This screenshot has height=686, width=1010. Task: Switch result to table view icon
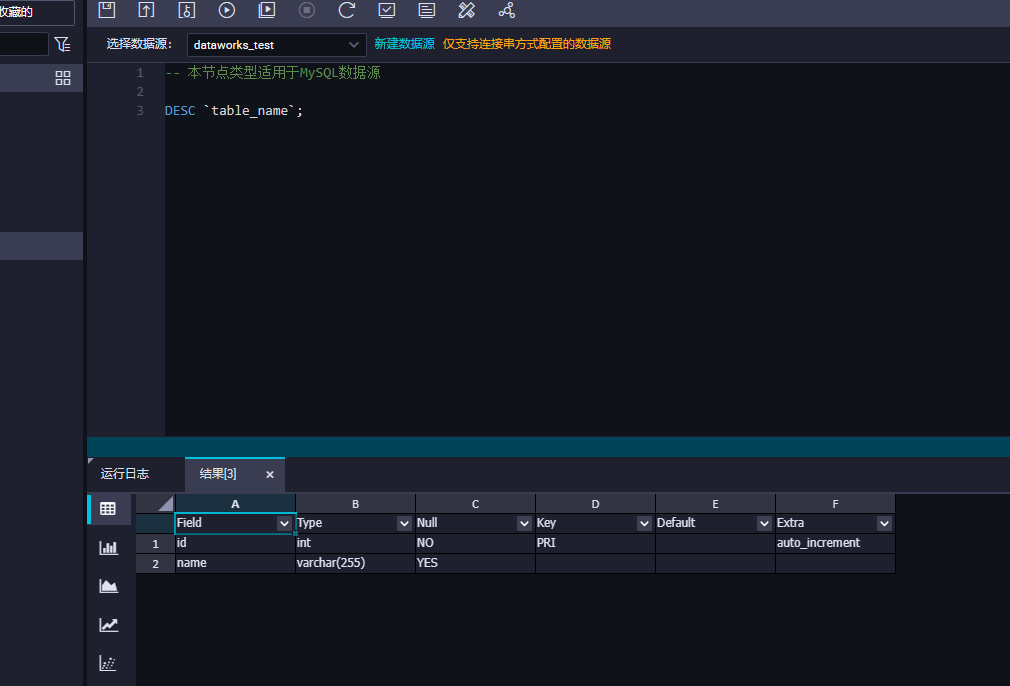point(108,509)
